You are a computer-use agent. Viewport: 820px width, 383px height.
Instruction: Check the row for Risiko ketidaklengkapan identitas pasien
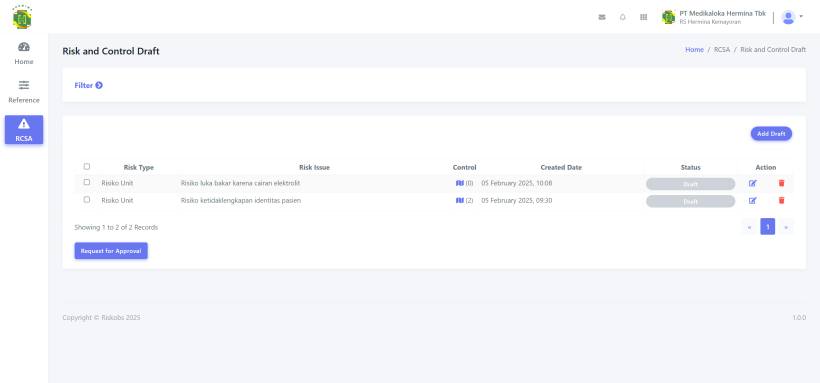(x=87, y=199)
